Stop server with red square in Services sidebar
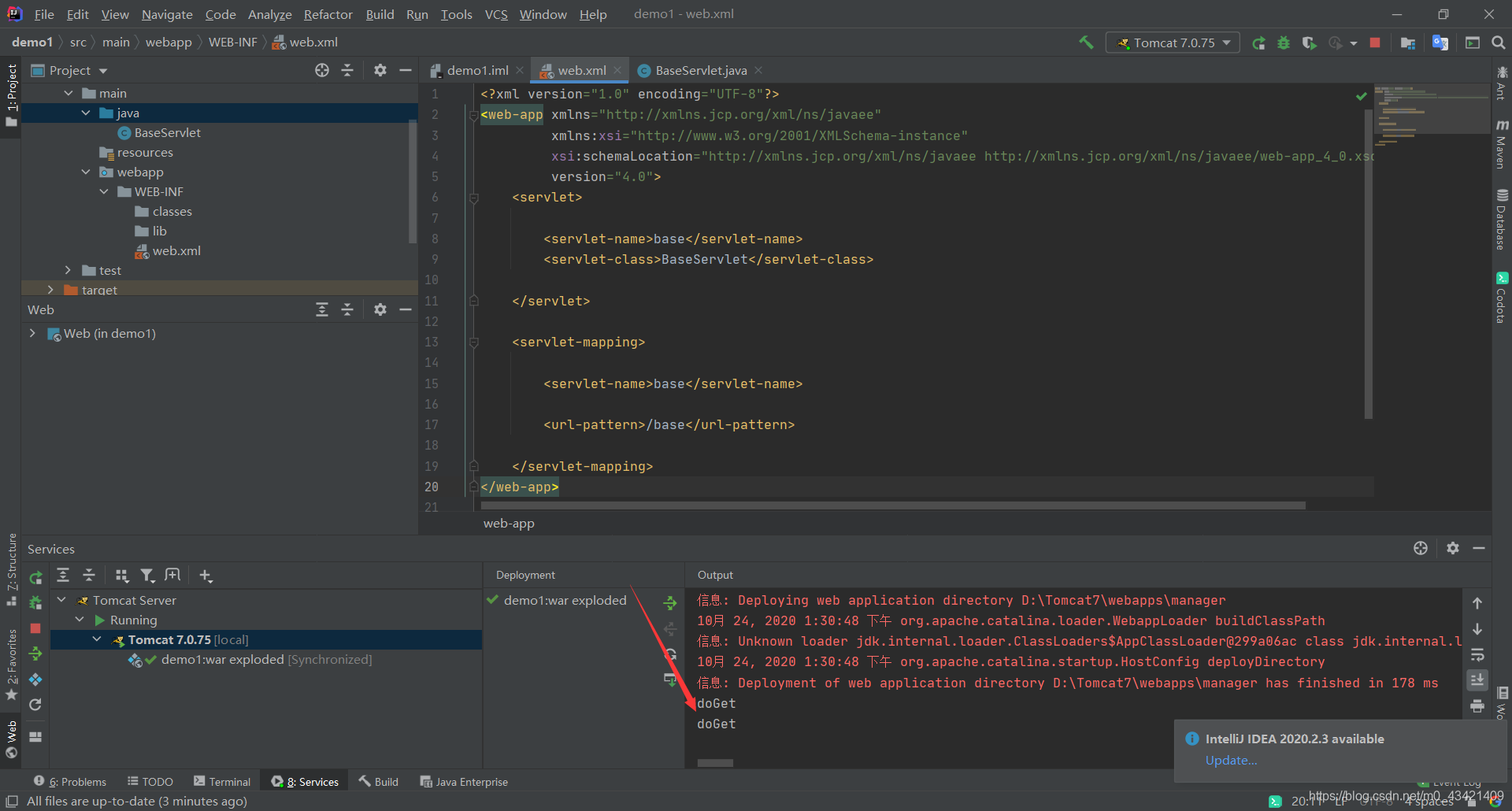Screen dimensions: 1512x811 (35, 628)
